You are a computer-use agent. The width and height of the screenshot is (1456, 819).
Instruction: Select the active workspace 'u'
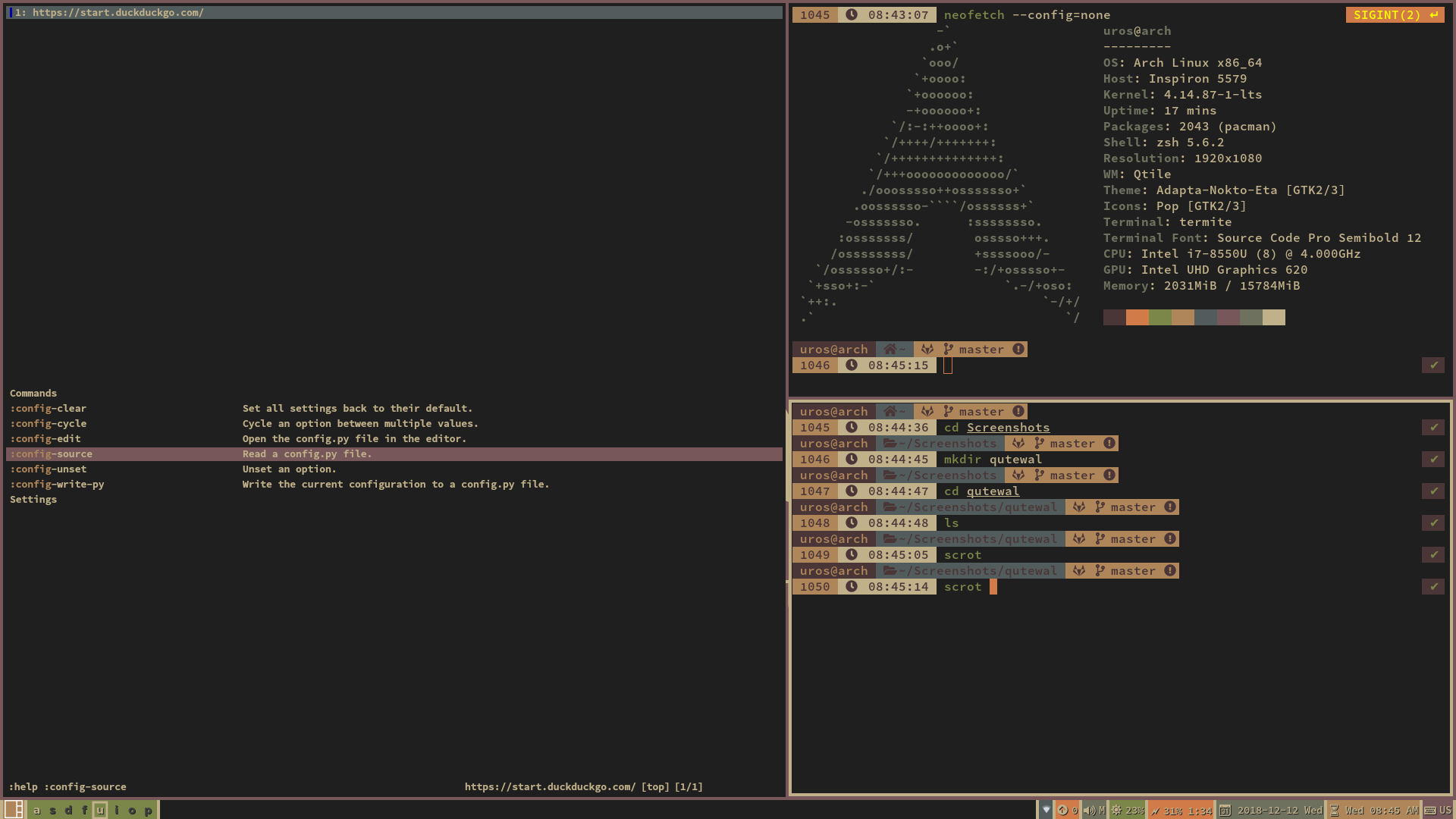tap(100, 810)
